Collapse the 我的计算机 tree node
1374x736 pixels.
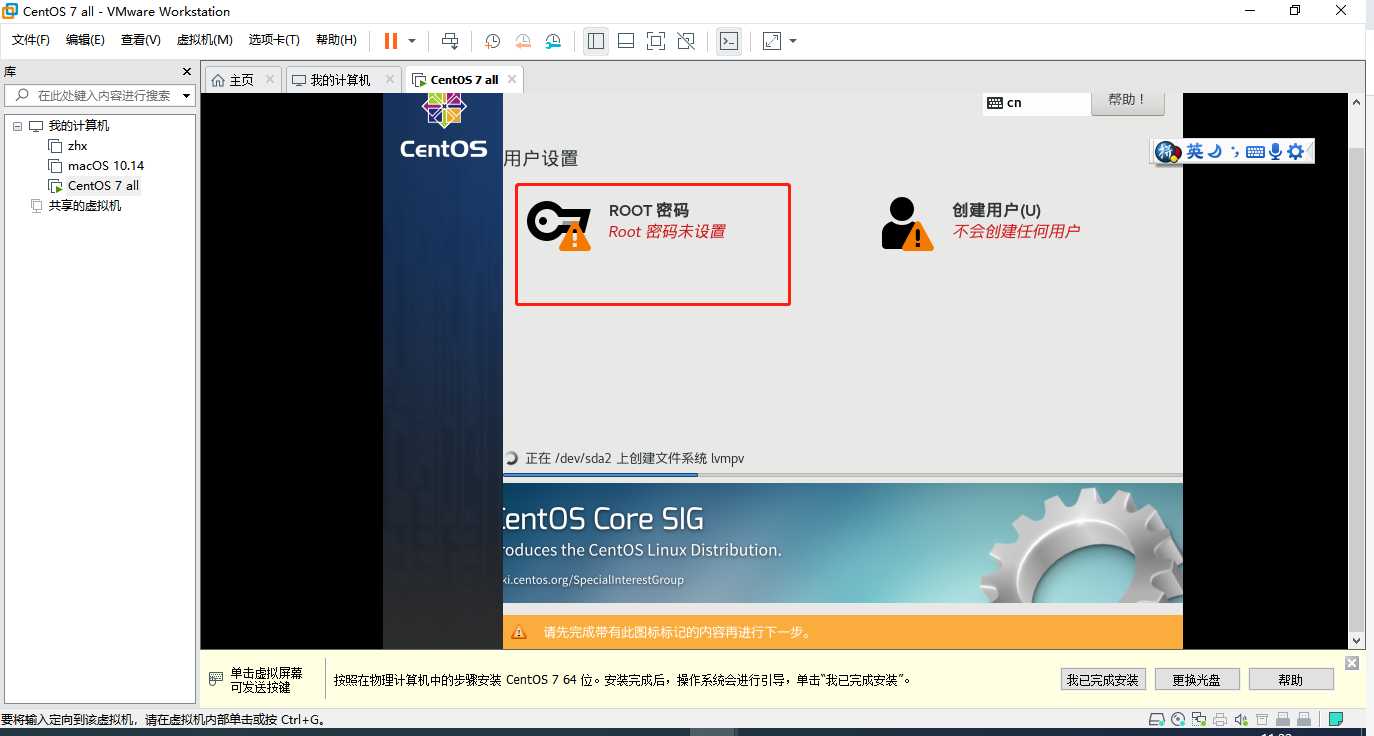pos(17,126)
